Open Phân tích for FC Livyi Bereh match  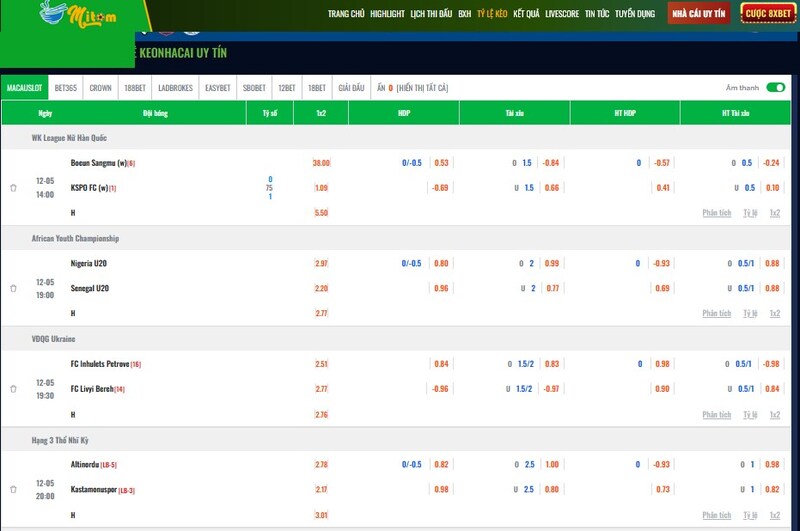pyautogui.click(x=717, y=415)
